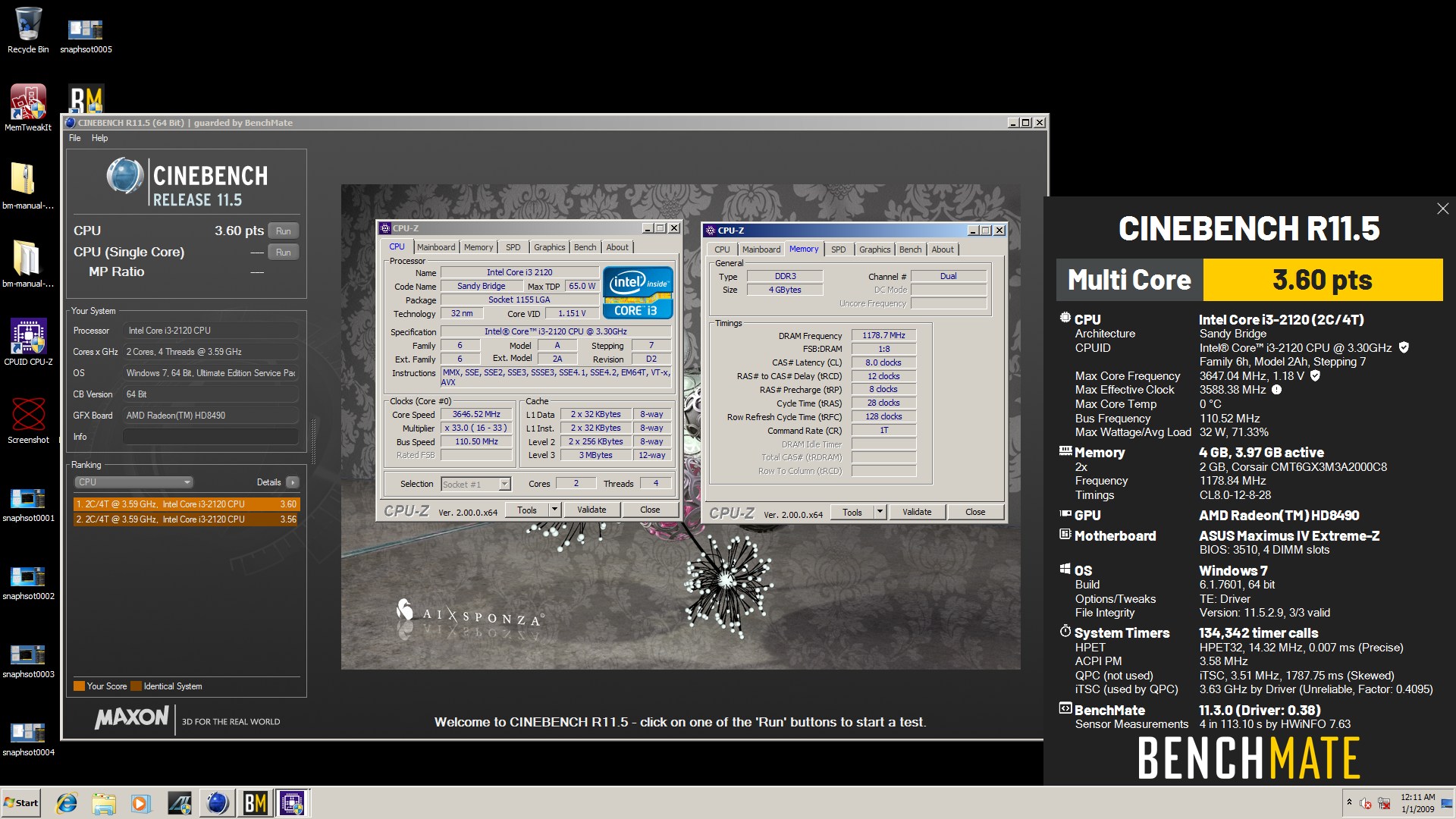Open the snaphsot0002 desktop file
Screen dimensions: 1456x819
coord(28,582)
